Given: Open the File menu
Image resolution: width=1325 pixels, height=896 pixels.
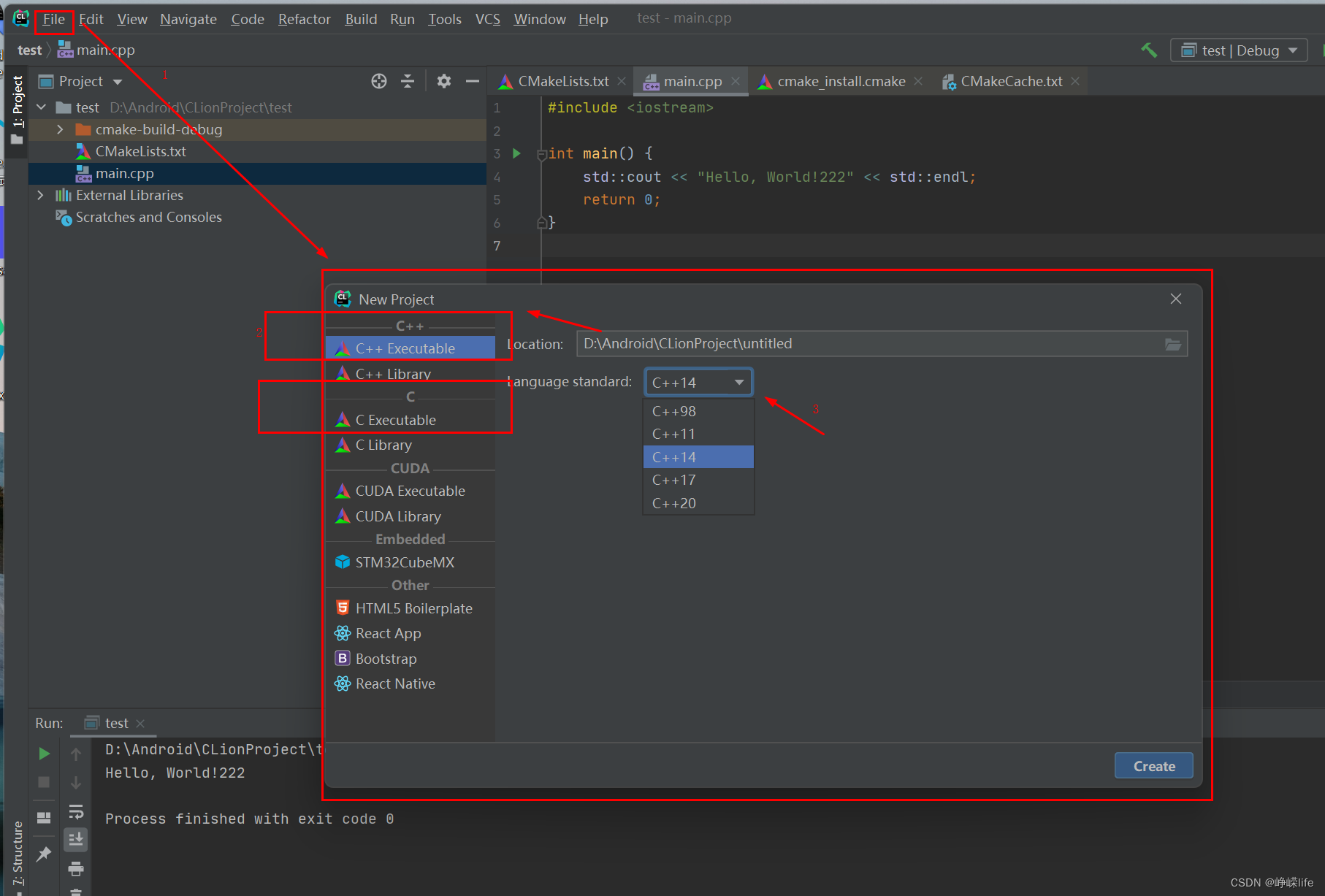Looking at the screenshot, I should [53, 19].
